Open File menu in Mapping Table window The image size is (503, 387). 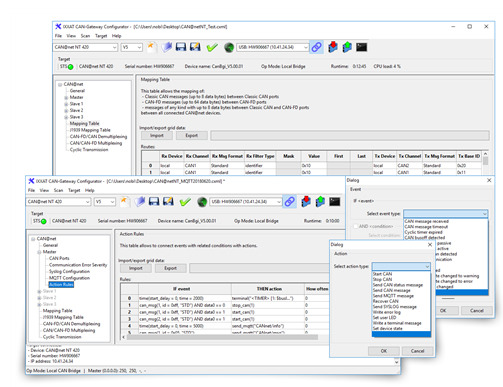point(58,36)
